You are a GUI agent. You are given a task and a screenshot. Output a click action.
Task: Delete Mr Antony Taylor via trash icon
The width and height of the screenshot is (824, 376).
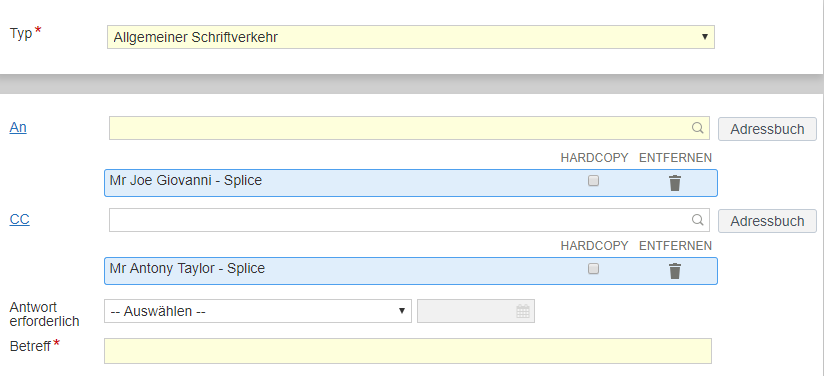click(x=675, y=271)
